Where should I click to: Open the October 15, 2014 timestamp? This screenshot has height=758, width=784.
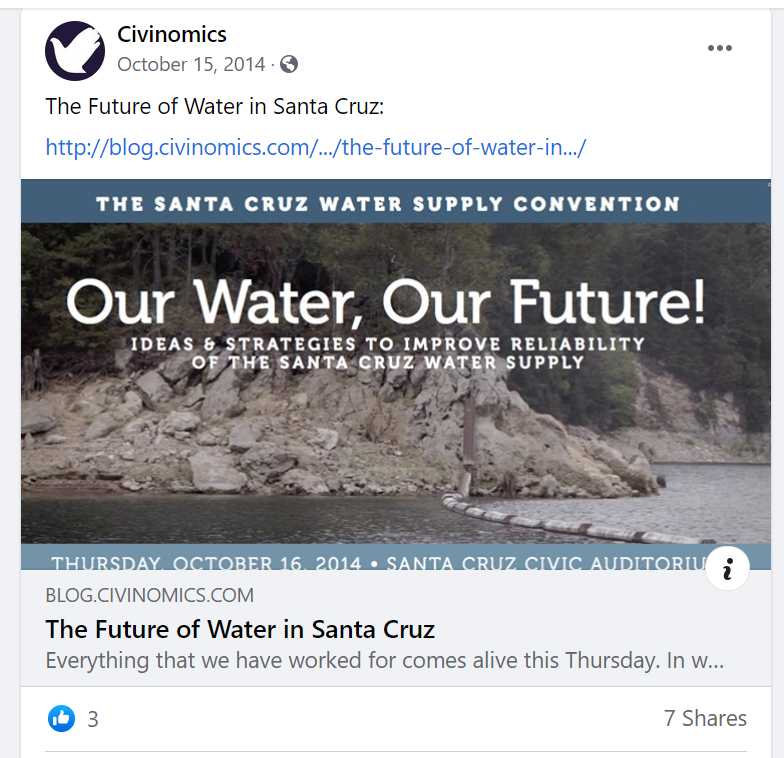pos(191,65)
